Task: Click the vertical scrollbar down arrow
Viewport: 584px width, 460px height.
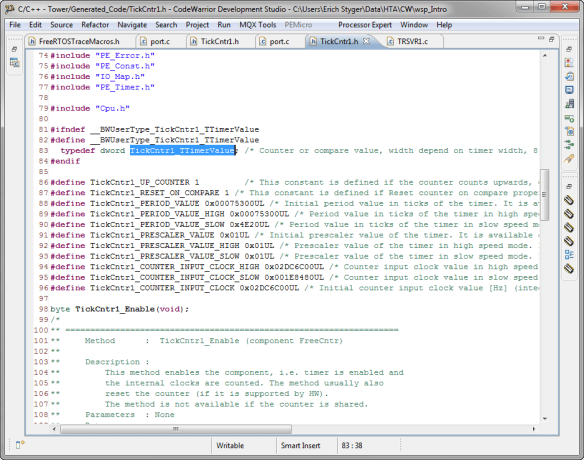Action: tap(545, 419)
